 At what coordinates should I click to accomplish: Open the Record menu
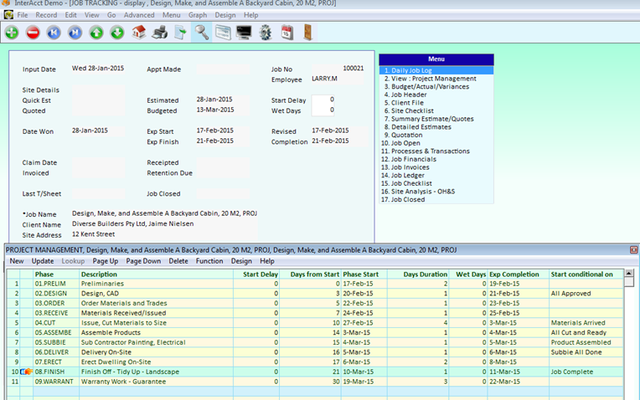[46, 15]
